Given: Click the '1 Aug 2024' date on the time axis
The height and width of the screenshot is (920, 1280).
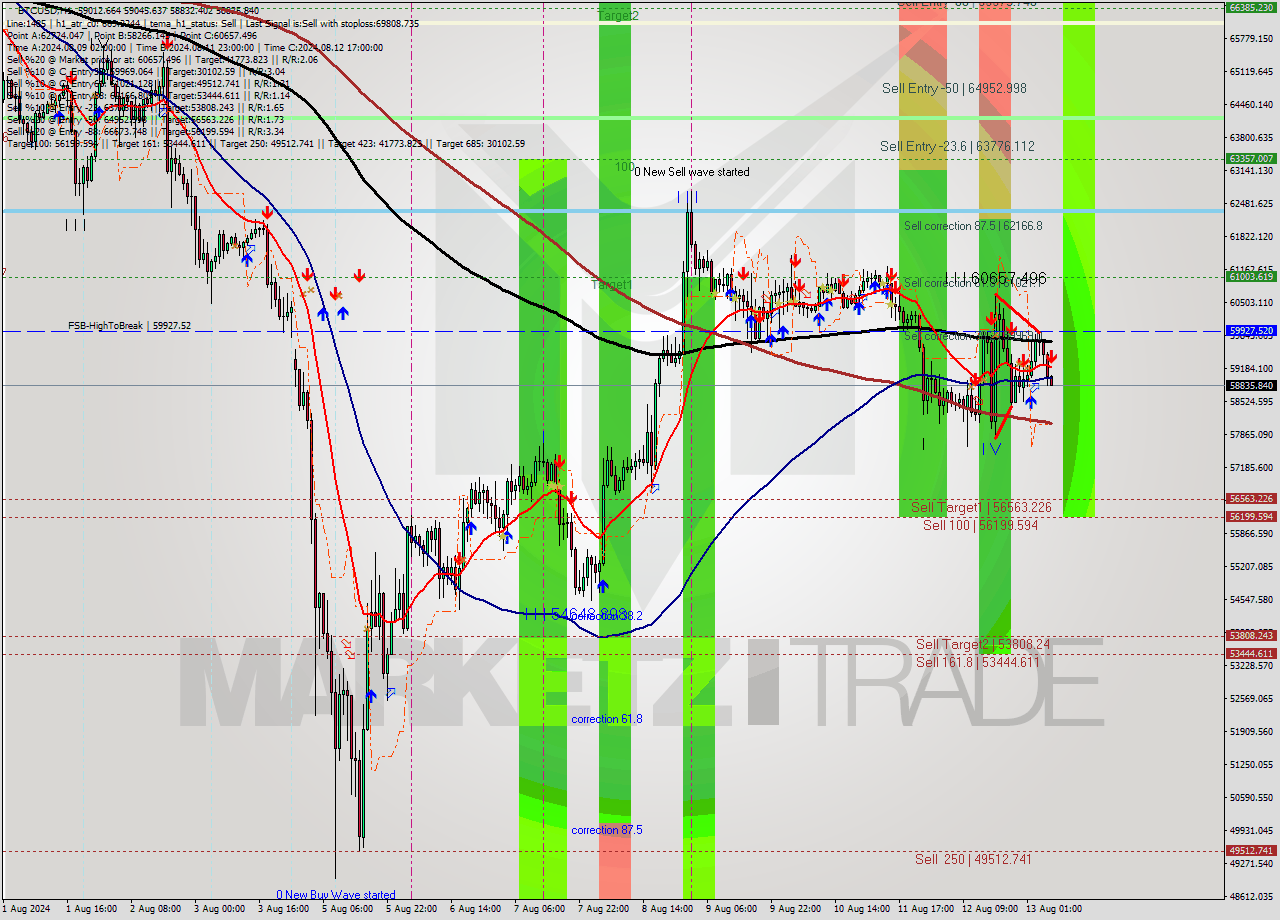Looking at the screenshot, I should point(25,909).
